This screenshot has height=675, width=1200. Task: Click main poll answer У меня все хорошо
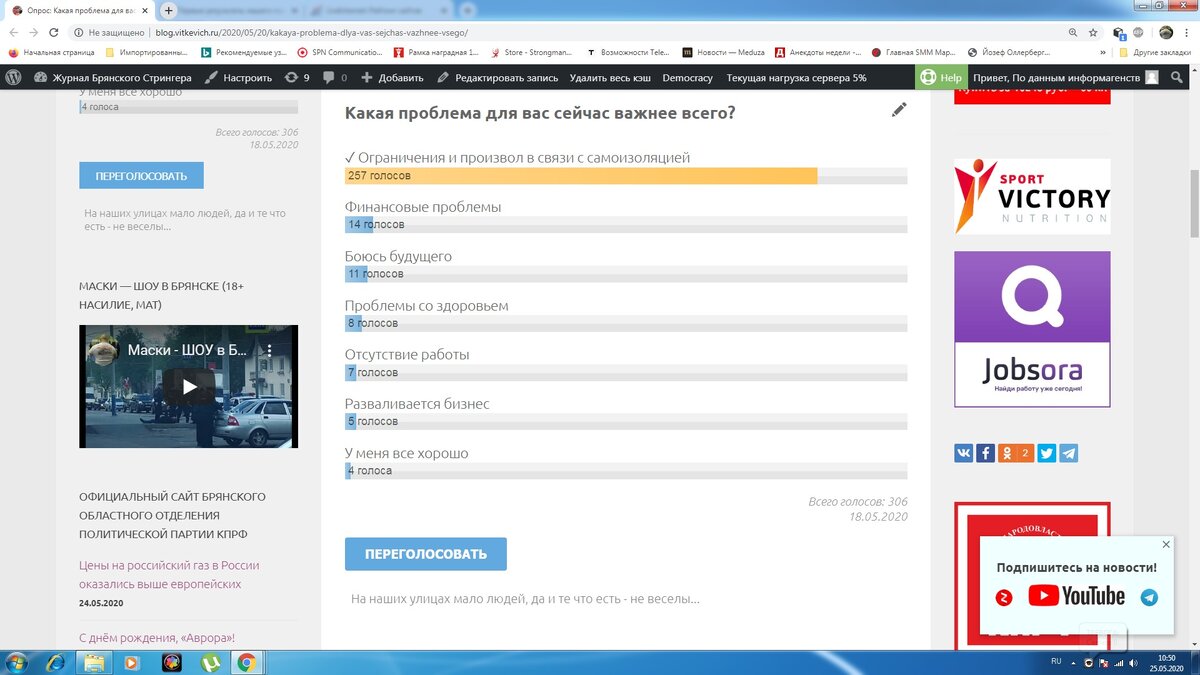coord(406,453)
